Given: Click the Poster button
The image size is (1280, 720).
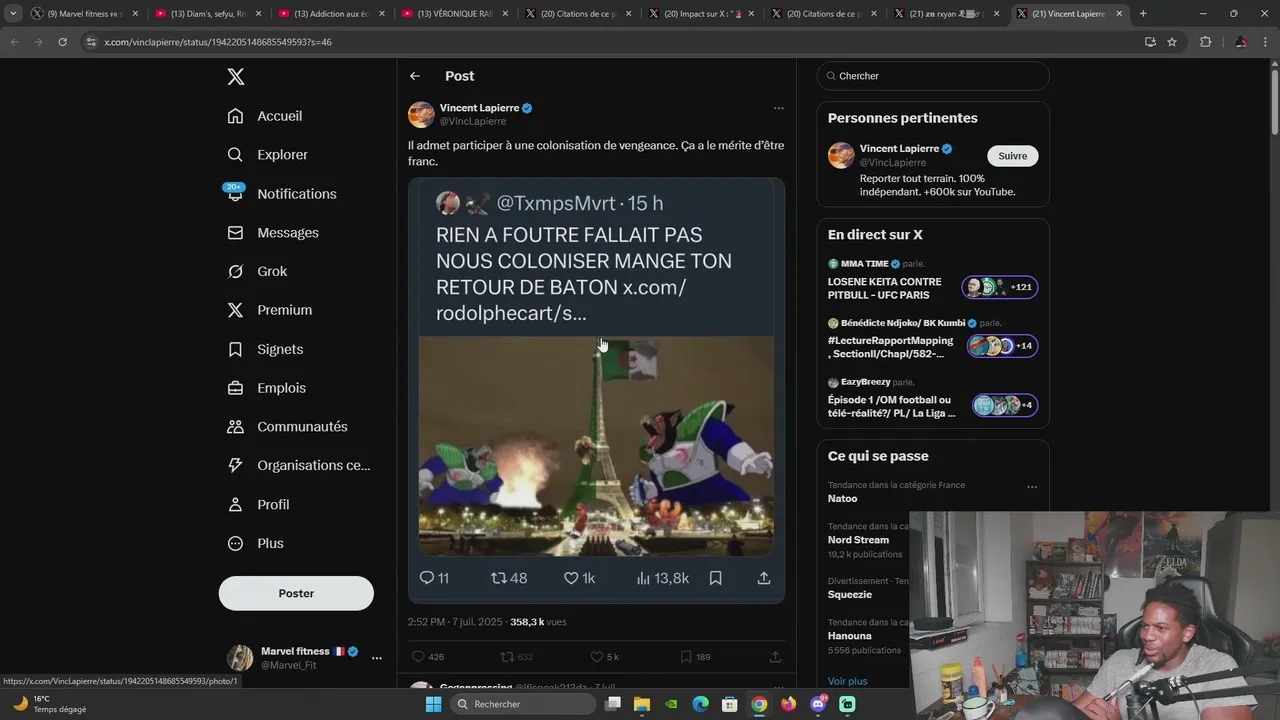Looking at the screenshot, I should [296, 593].
